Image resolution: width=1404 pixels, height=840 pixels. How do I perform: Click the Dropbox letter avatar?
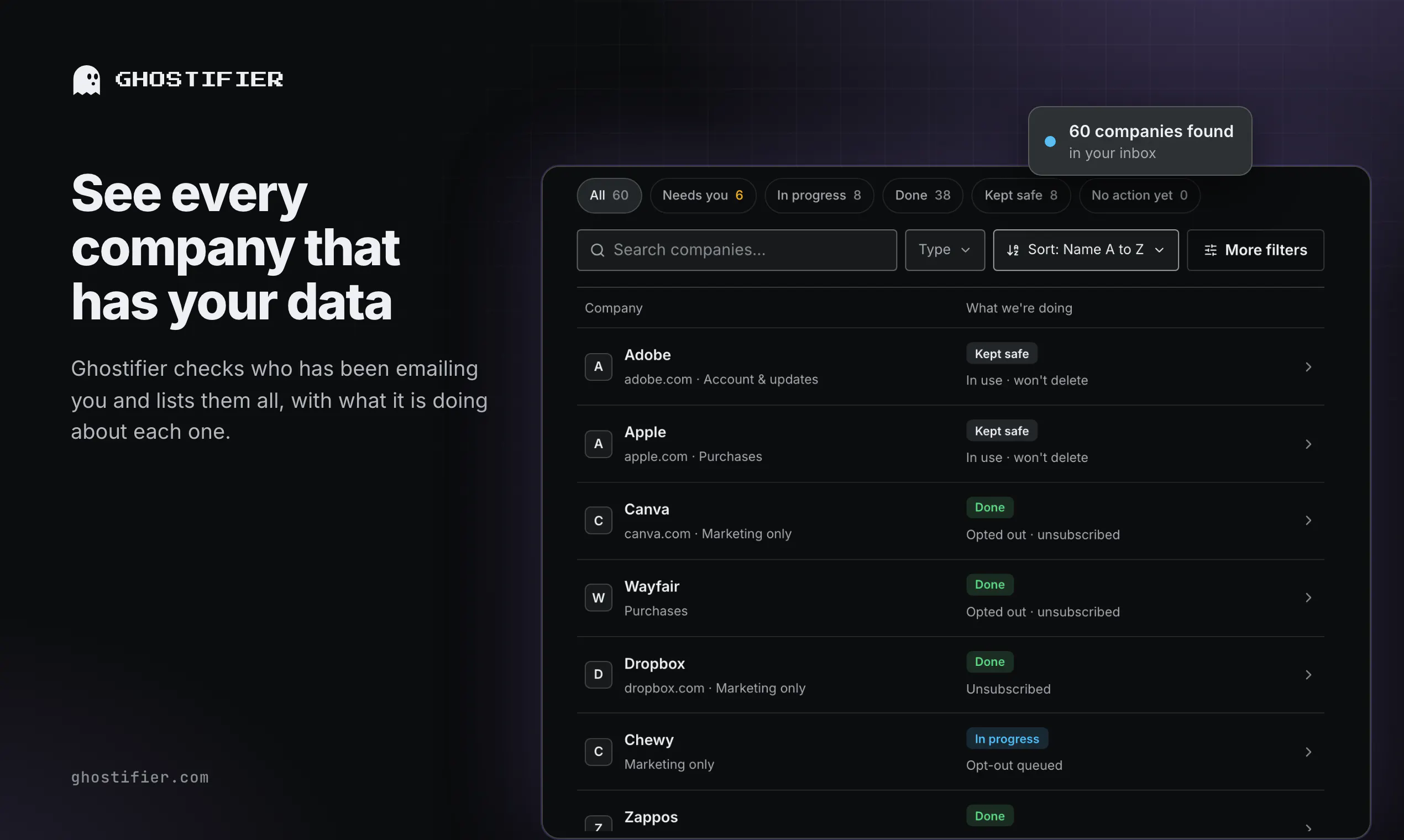pyautogui.click(x=599, y=675)
